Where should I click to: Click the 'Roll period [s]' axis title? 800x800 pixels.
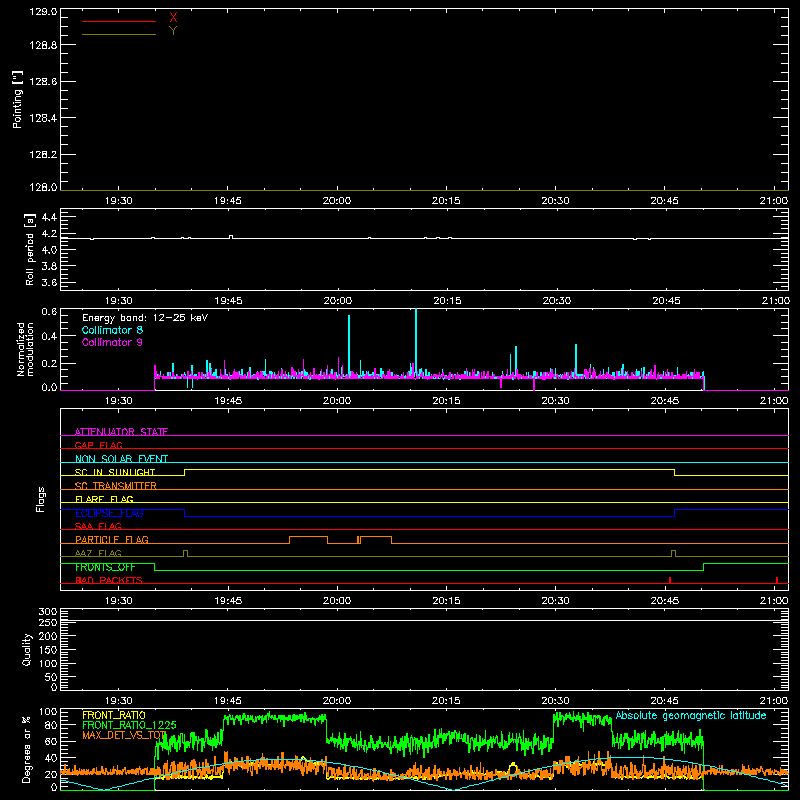(x=30, y=249)
